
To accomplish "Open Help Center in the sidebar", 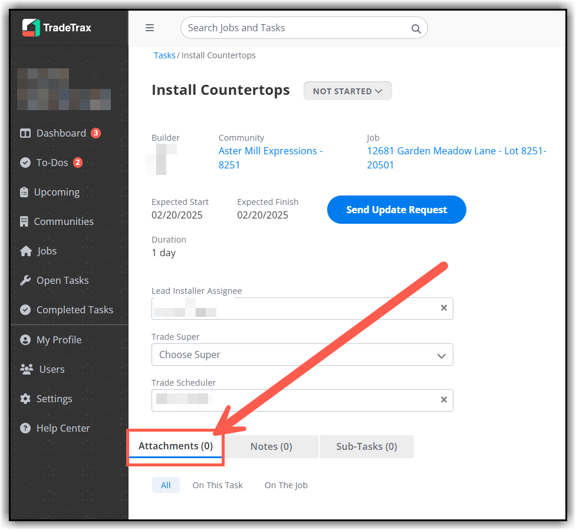I will (x=55, y=428).
